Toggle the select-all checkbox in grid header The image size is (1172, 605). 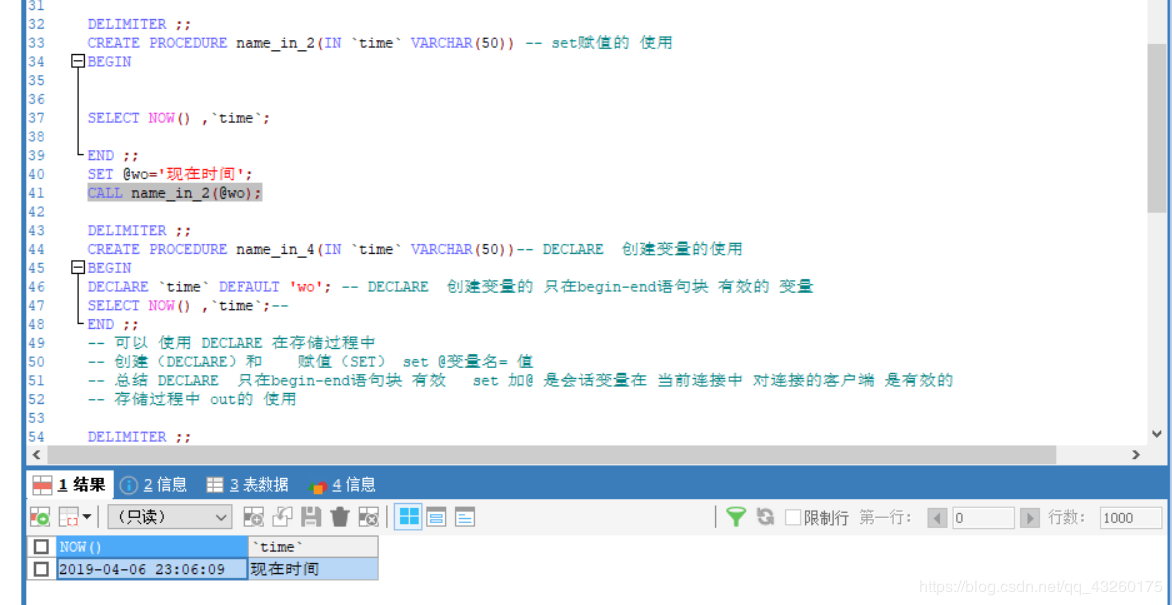pos(41,547)
